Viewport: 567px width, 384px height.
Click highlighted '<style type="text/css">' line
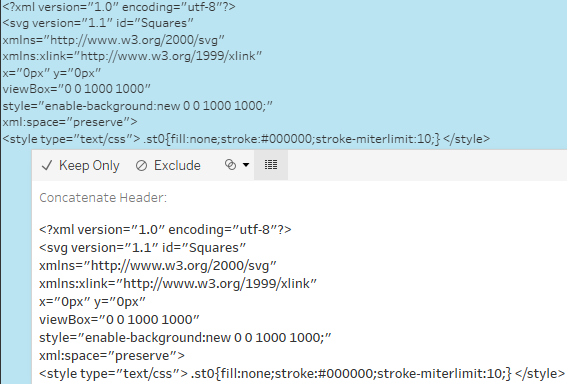[246, 139]
